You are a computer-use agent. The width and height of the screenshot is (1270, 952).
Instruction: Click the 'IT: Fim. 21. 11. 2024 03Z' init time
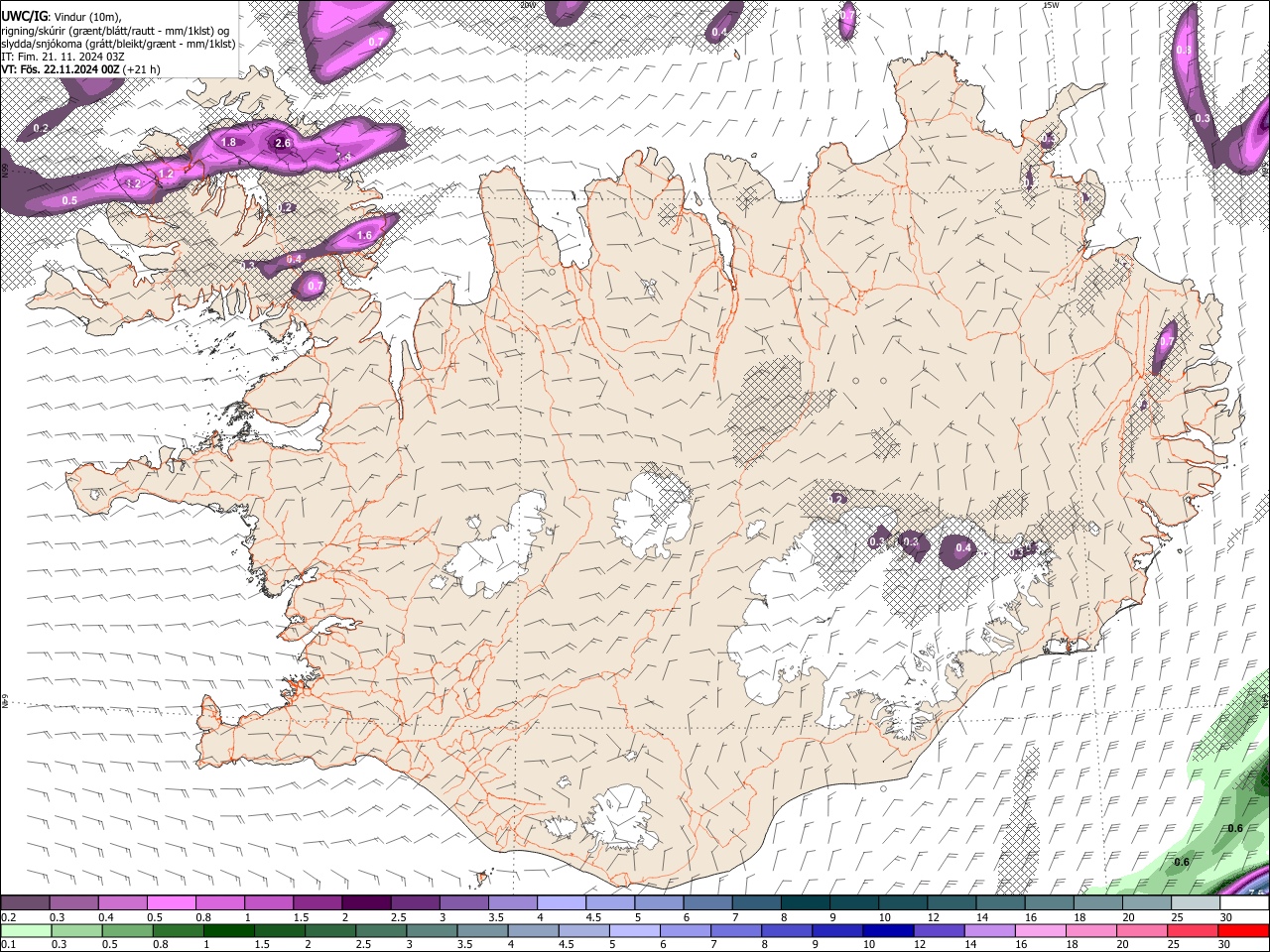click(x=63, y=57)
